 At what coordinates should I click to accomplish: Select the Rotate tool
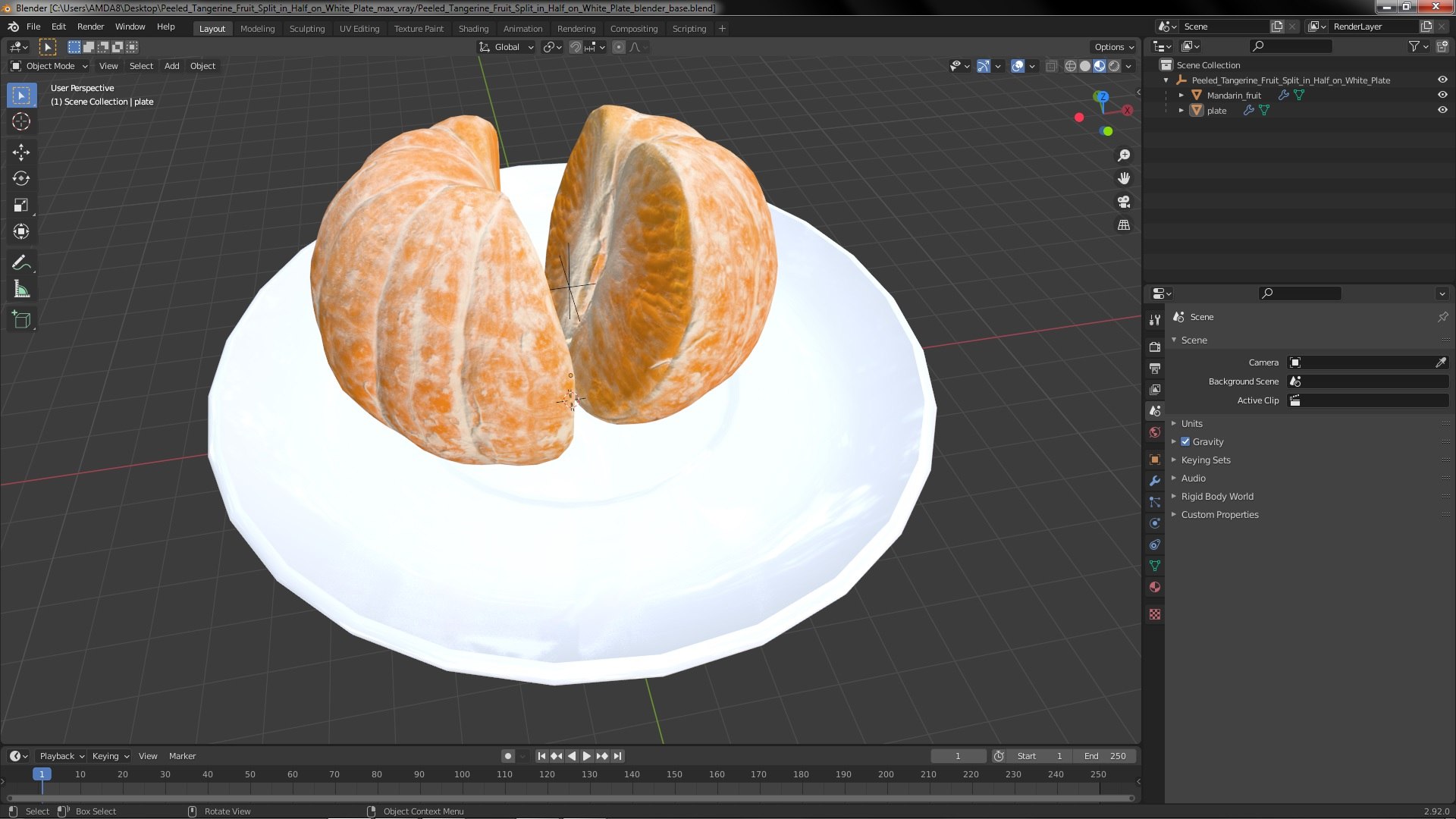(21, 179)
